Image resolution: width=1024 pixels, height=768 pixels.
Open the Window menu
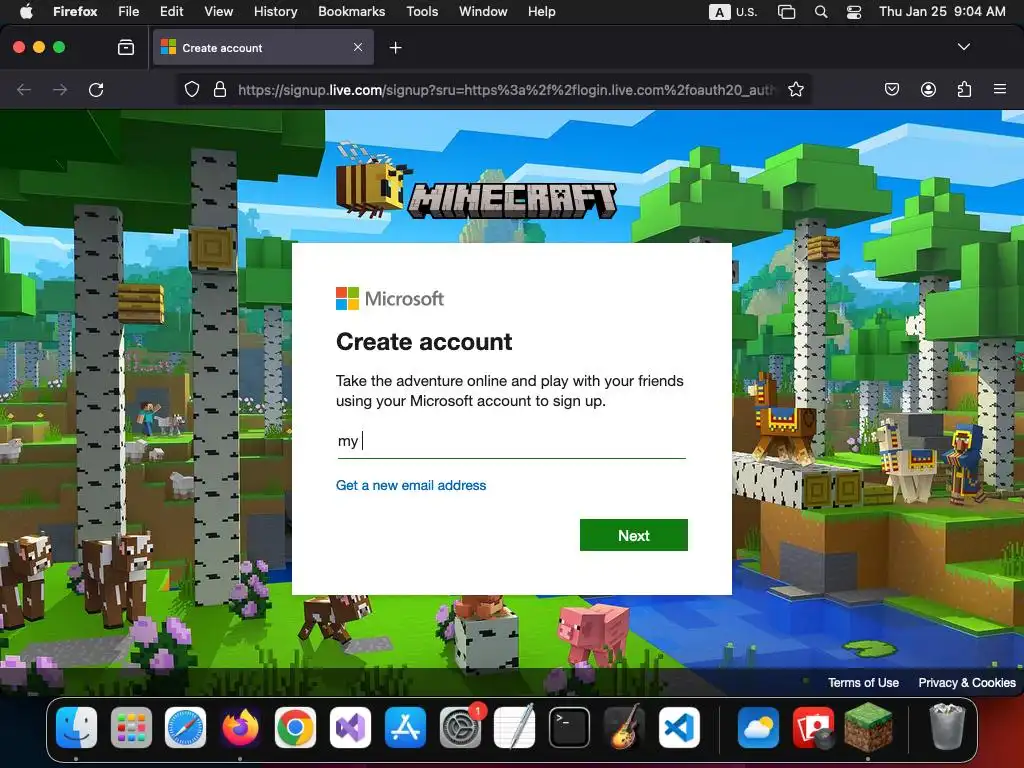pos(483,11)
